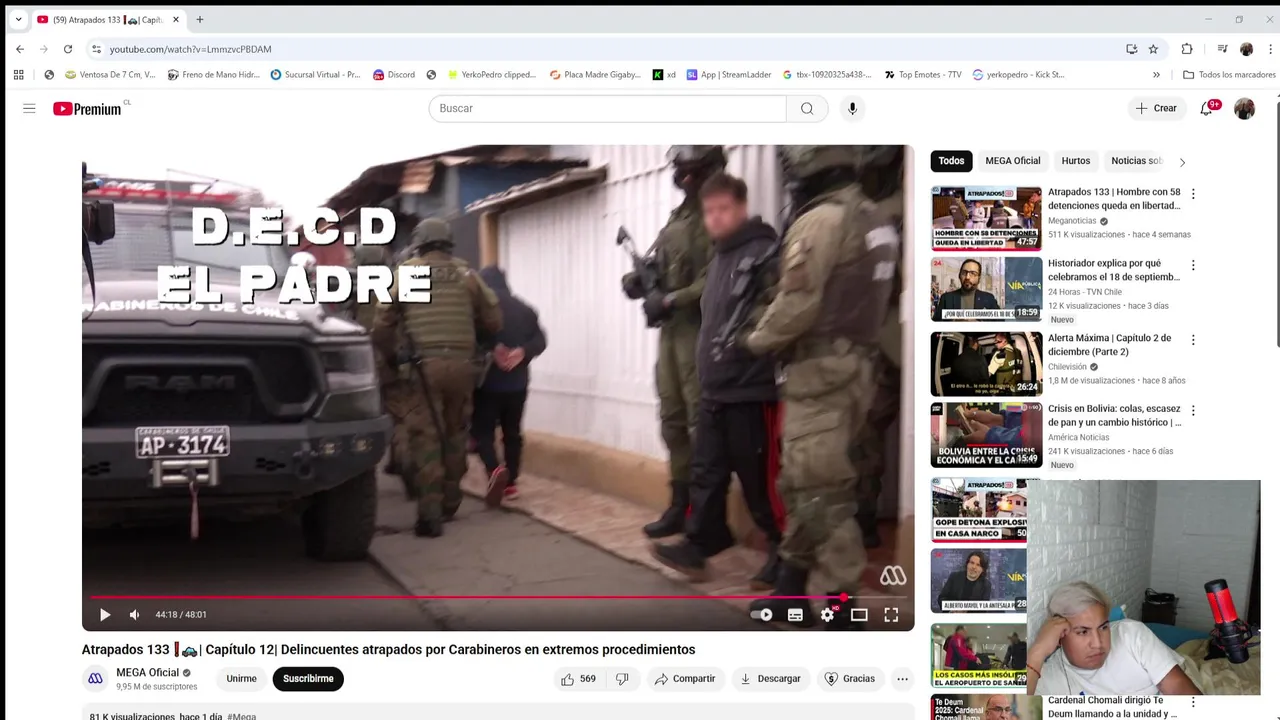Toggle subtitles in the video player
Viewport: 1280px width, 720px height.
[795, 615]
